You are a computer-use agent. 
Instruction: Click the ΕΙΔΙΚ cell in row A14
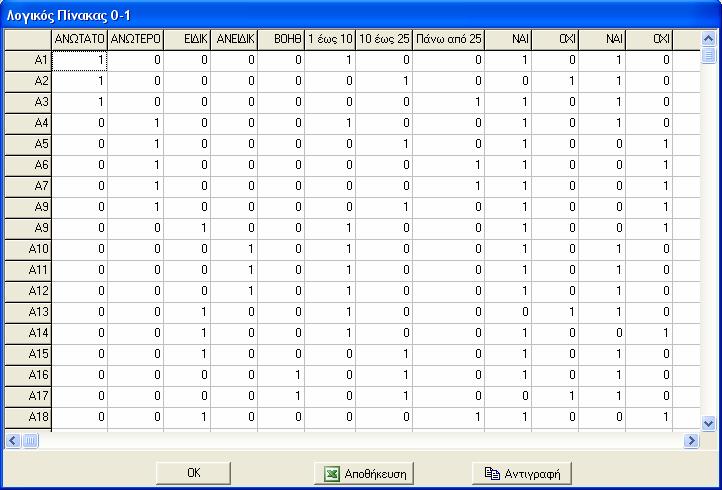[187, 334]
